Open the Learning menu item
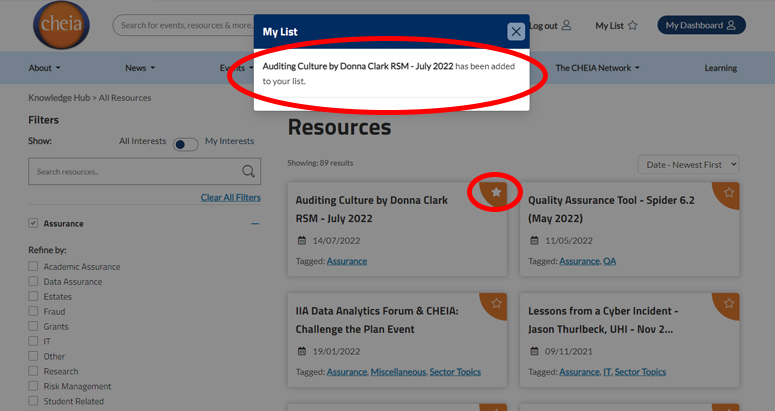This screenshot has height=411, width=775. [x=721, y=68]
